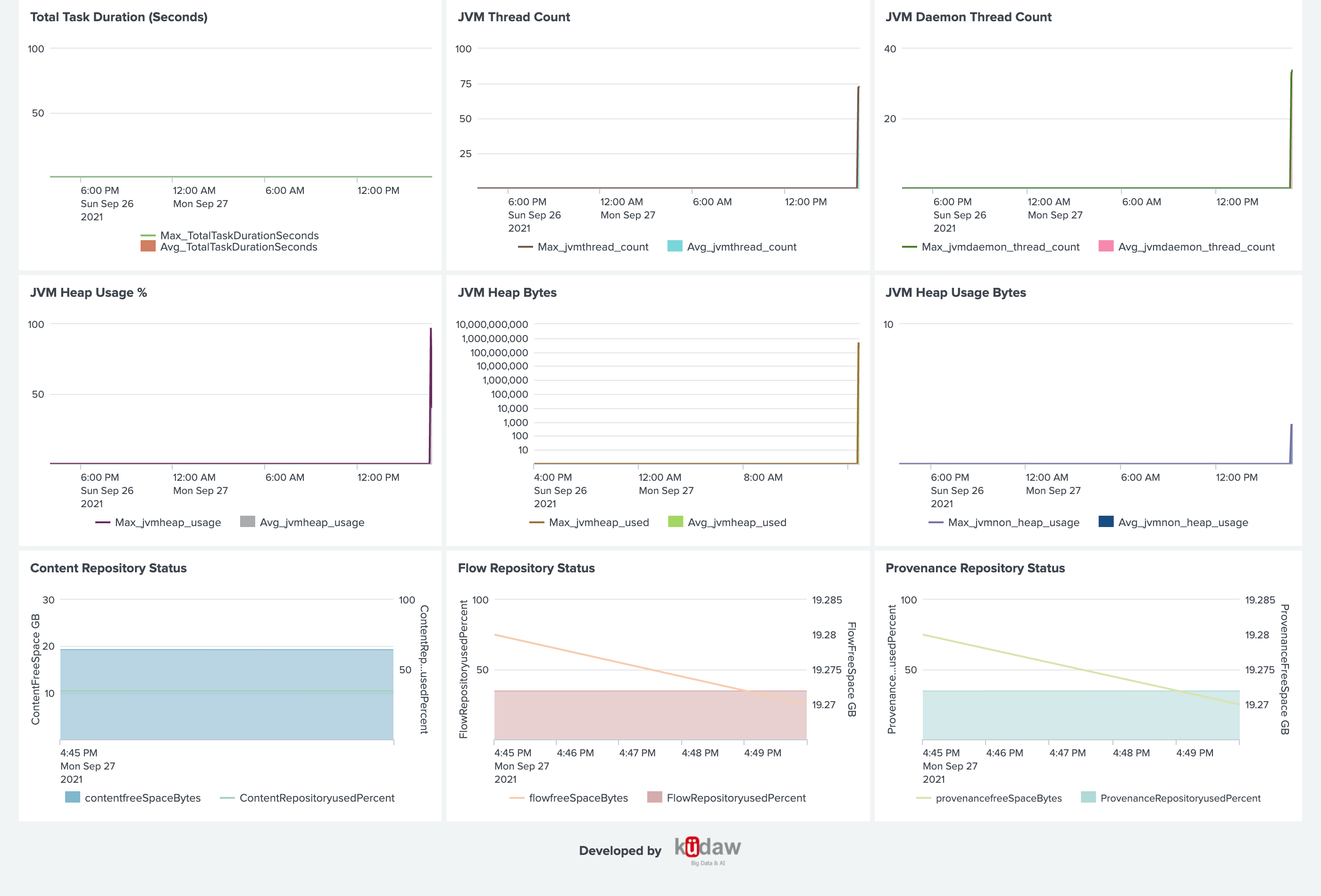This screenshot has width=1321, height=896.
Task: Toggle Avg_TotalTaskDurationSeconds legend entry
Action: (x=229, y=247)
